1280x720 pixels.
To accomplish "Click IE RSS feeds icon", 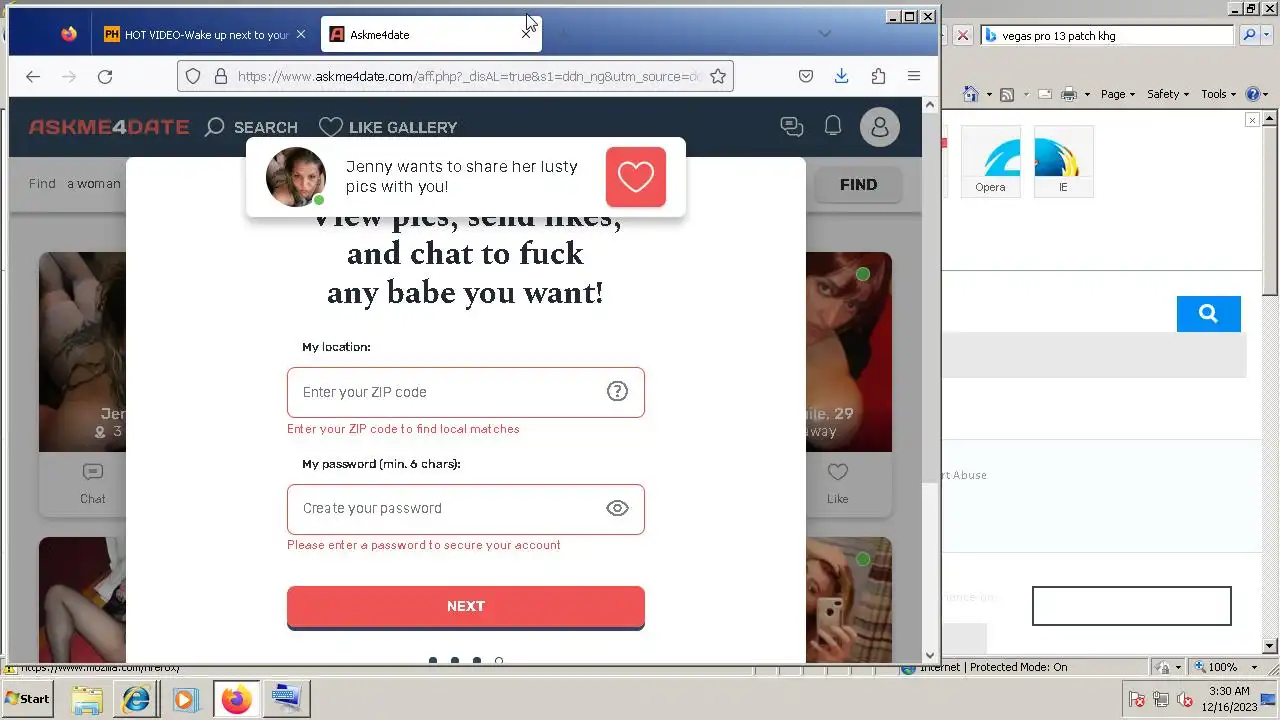I will point(1007,94).
